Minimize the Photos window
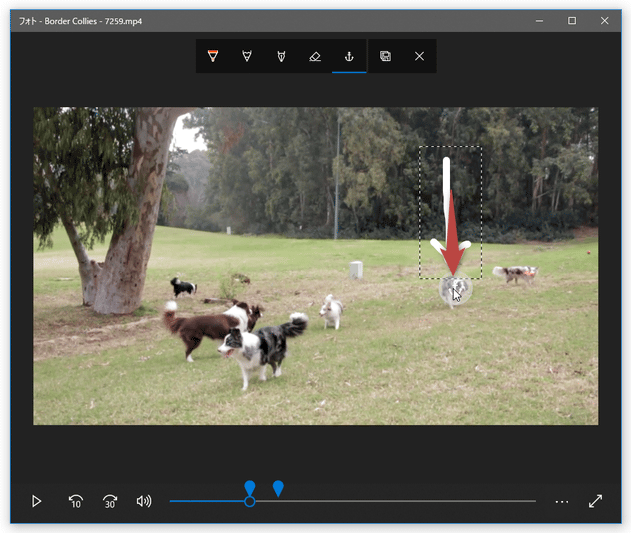This screenshot has height=533, width=631. click(x=540, y=20)
